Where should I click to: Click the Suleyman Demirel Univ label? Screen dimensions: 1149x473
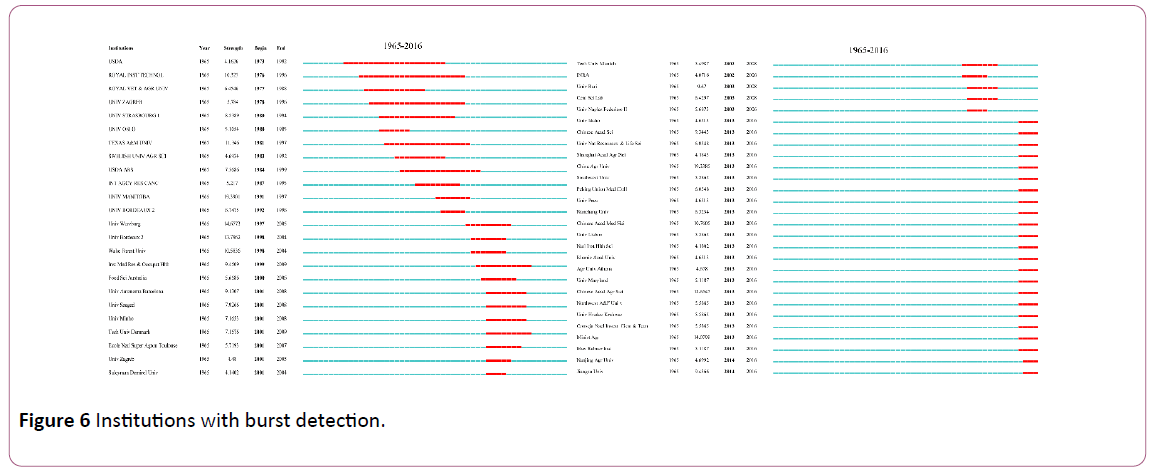coord(136,372)
